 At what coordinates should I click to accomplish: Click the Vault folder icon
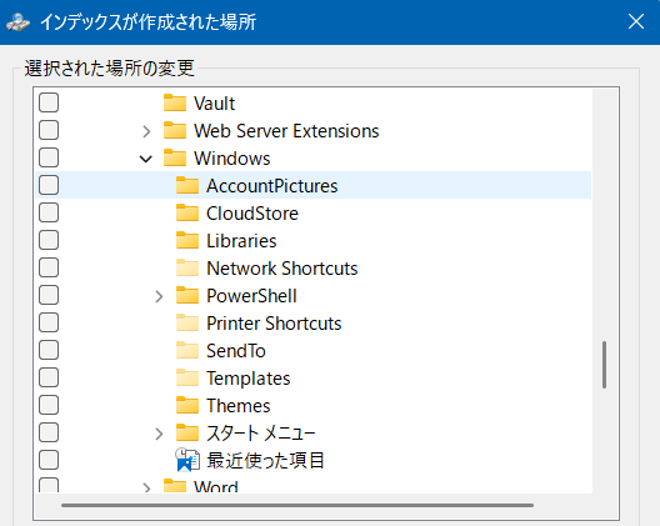(x=175, y=103)
